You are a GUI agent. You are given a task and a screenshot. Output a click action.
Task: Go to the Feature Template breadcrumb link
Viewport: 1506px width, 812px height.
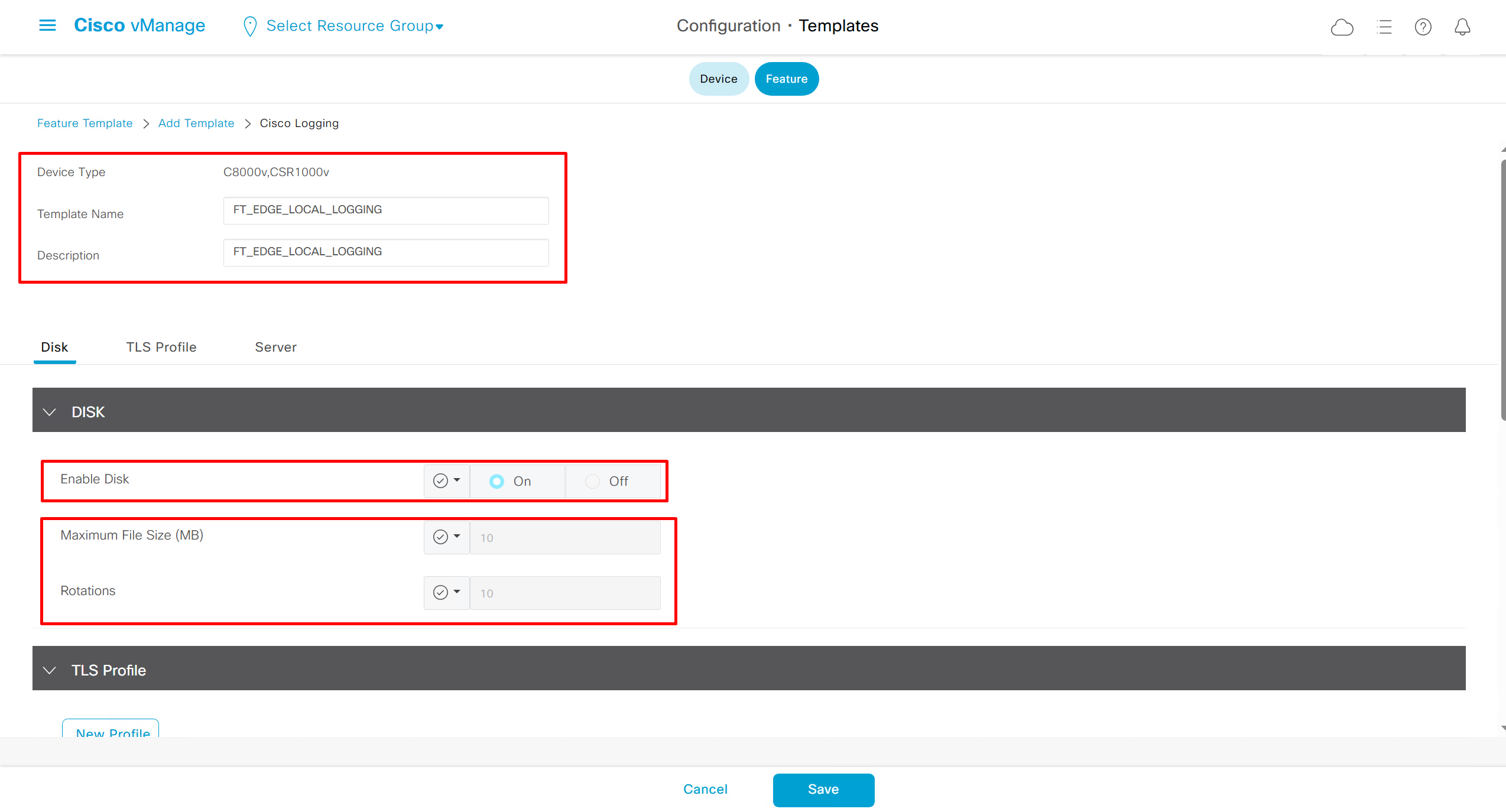85,123
